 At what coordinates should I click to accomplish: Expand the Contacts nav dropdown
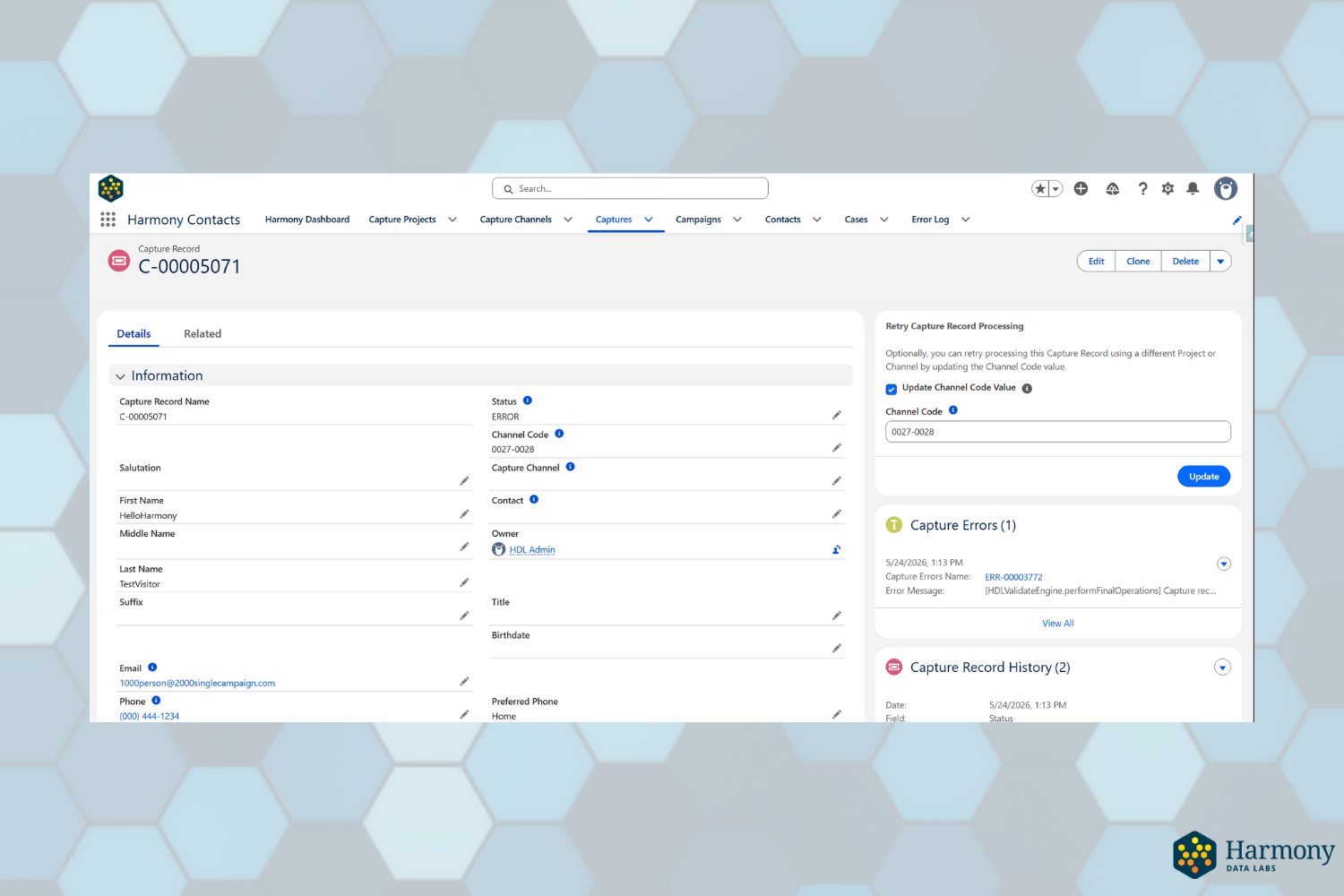click(817, 220)
